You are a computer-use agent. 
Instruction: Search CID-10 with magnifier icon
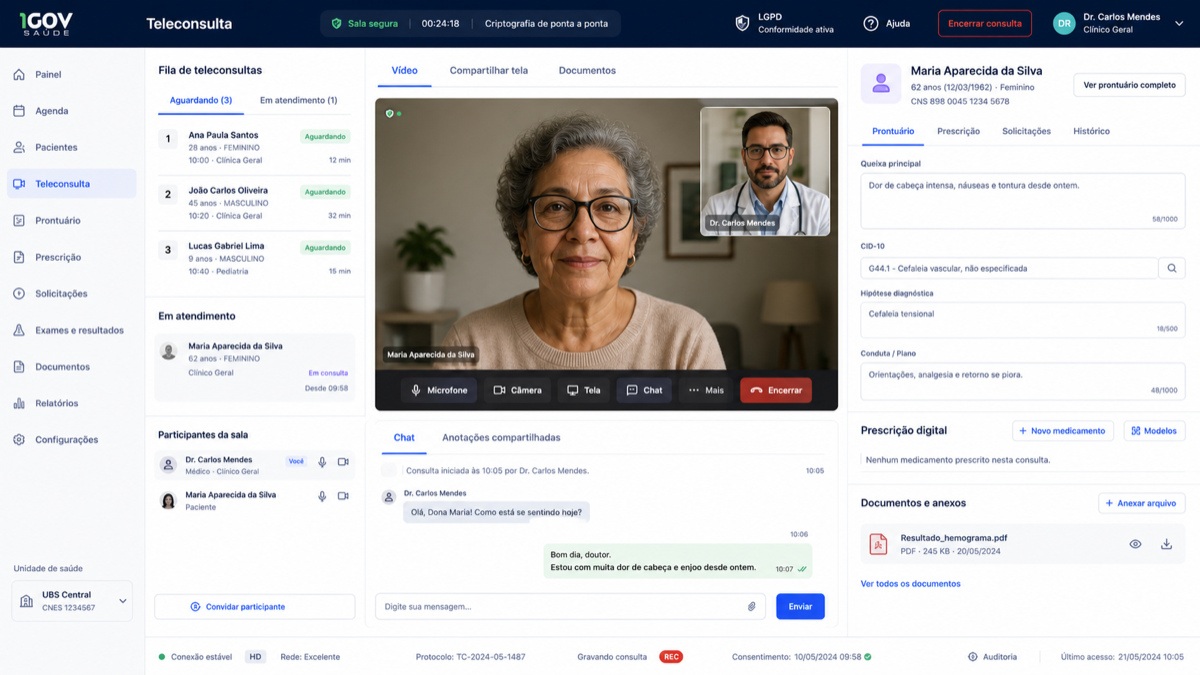coord(1172,268)
